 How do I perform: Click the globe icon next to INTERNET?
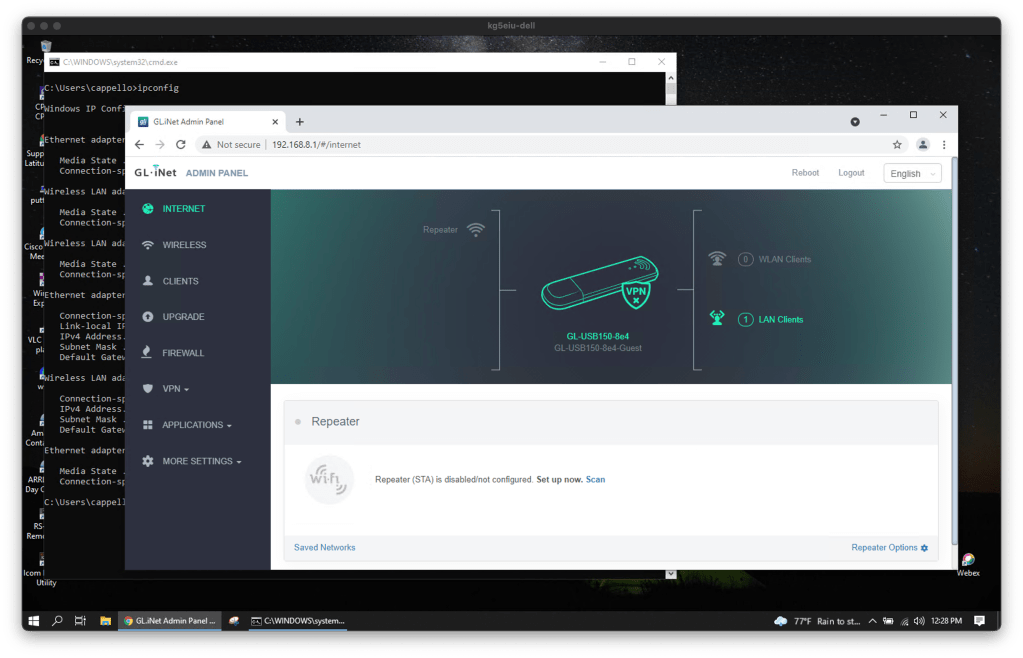(148, 209)
